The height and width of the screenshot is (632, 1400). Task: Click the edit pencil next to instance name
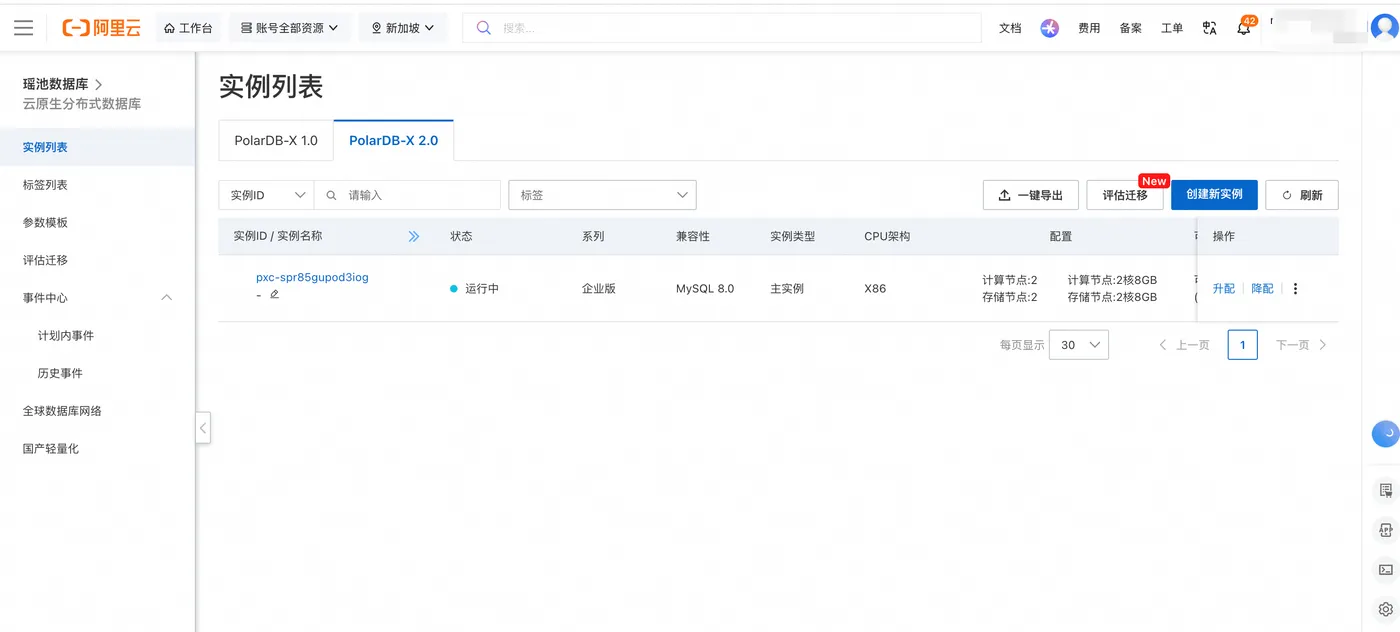274,294
